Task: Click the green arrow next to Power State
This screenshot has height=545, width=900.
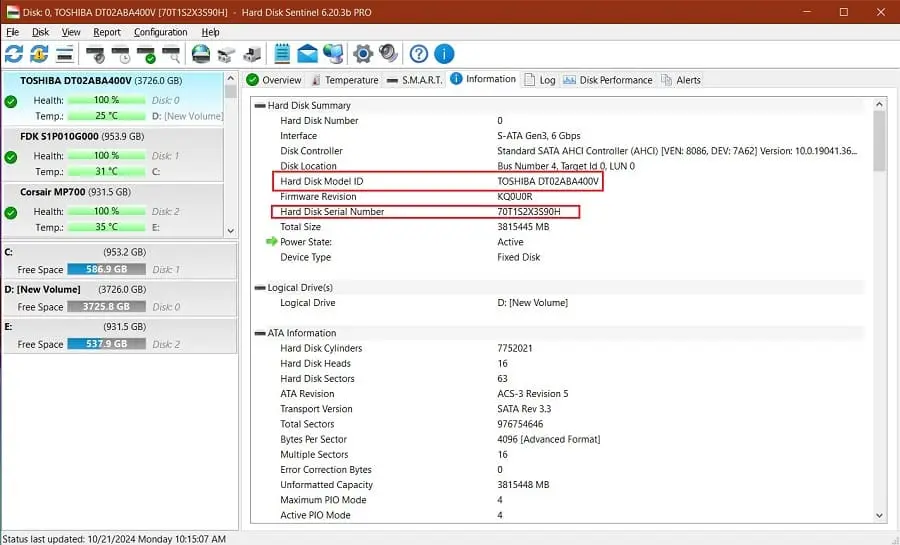Action: tap(271, 242)
